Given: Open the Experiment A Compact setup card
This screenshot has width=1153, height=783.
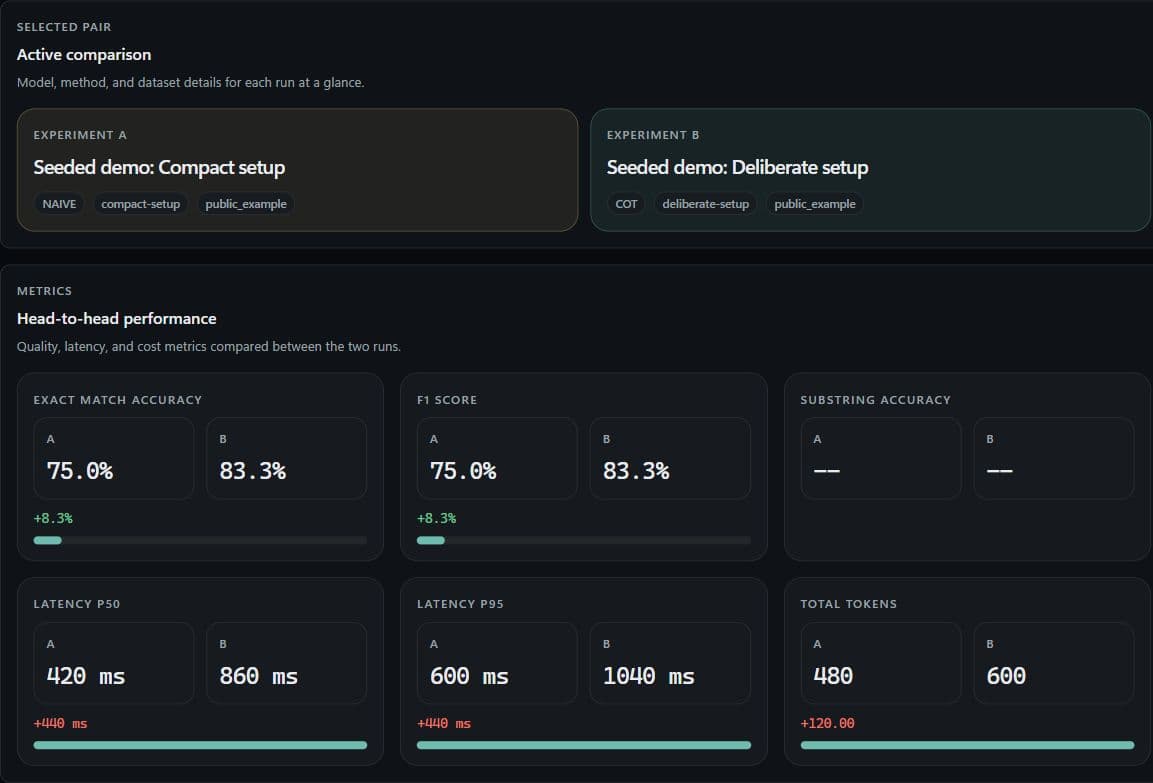Looking at the screenshot, I should 297,170.
